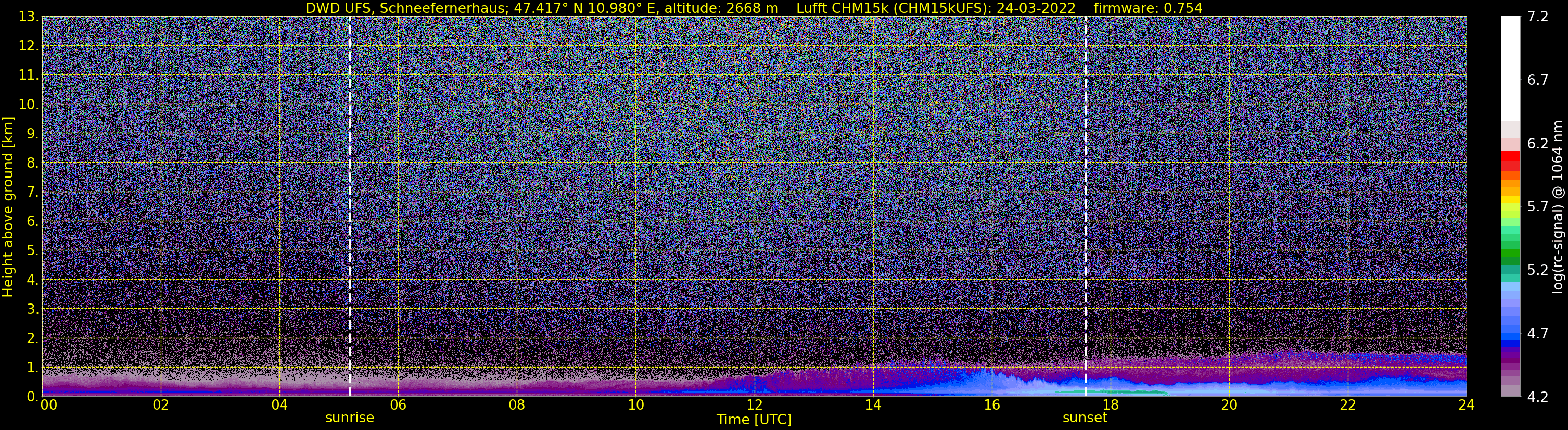Screen dimensions: 1568x430
Task: Select the 'log(rc-signal) @ 1064 nm' colorbar label
Action: [1558, 207]
